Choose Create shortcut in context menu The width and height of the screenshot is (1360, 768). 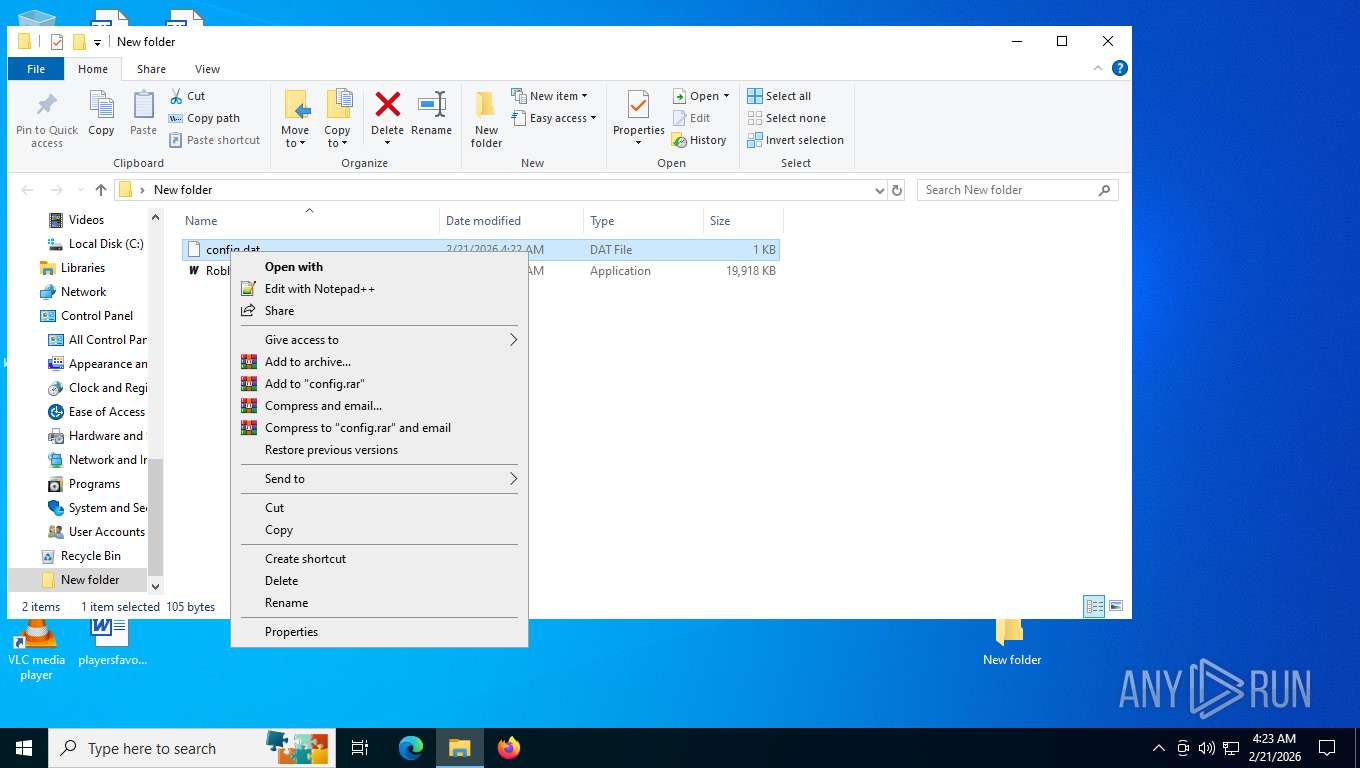click(379, 559)
